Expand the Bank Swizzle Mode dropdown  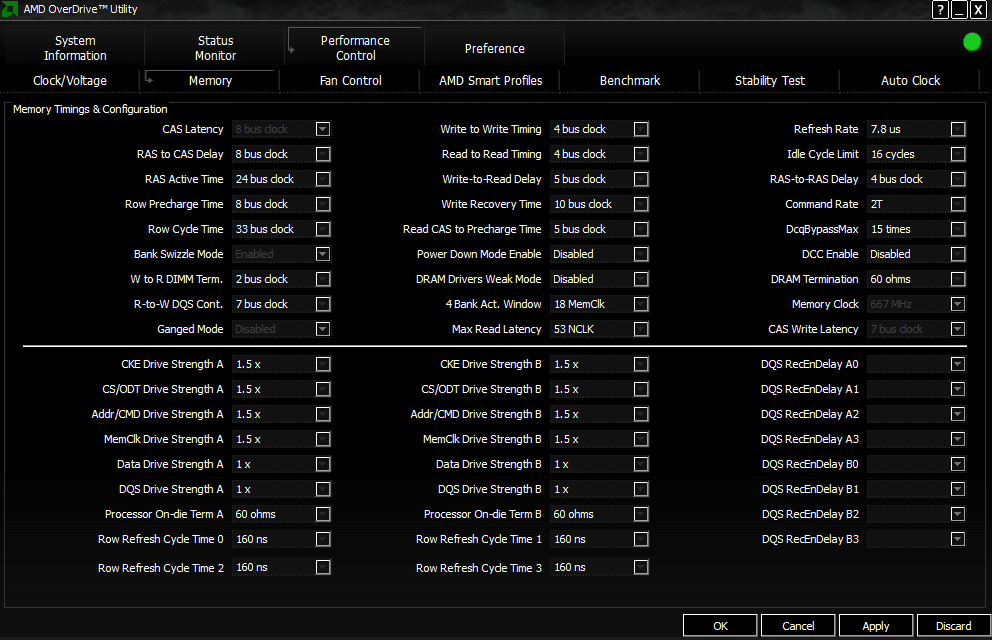pyautogui.click(x=323, y=254)
